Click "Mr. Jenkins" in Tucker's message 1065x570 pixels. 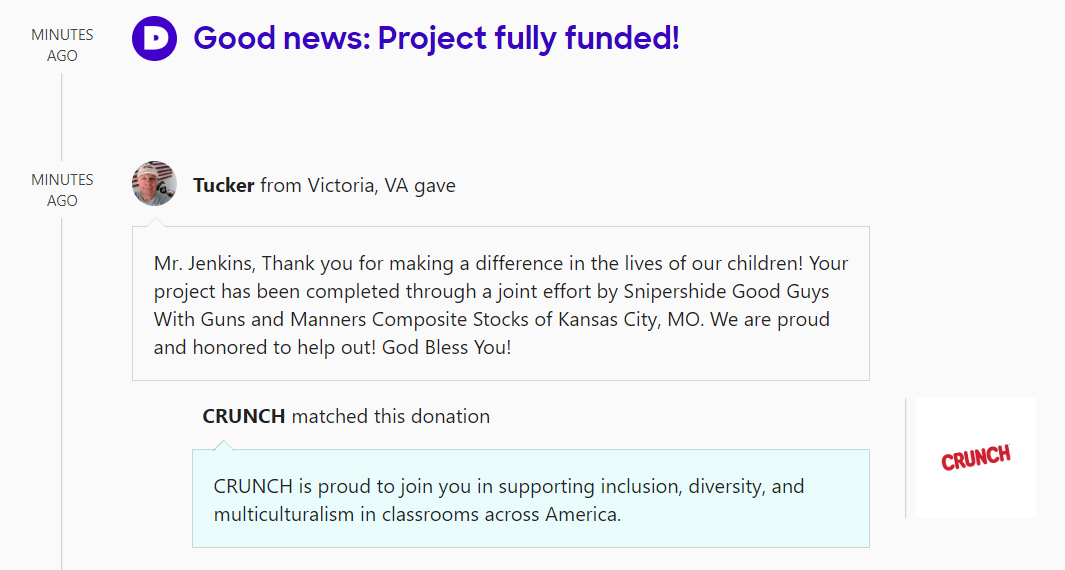click(x=202, y=264)
